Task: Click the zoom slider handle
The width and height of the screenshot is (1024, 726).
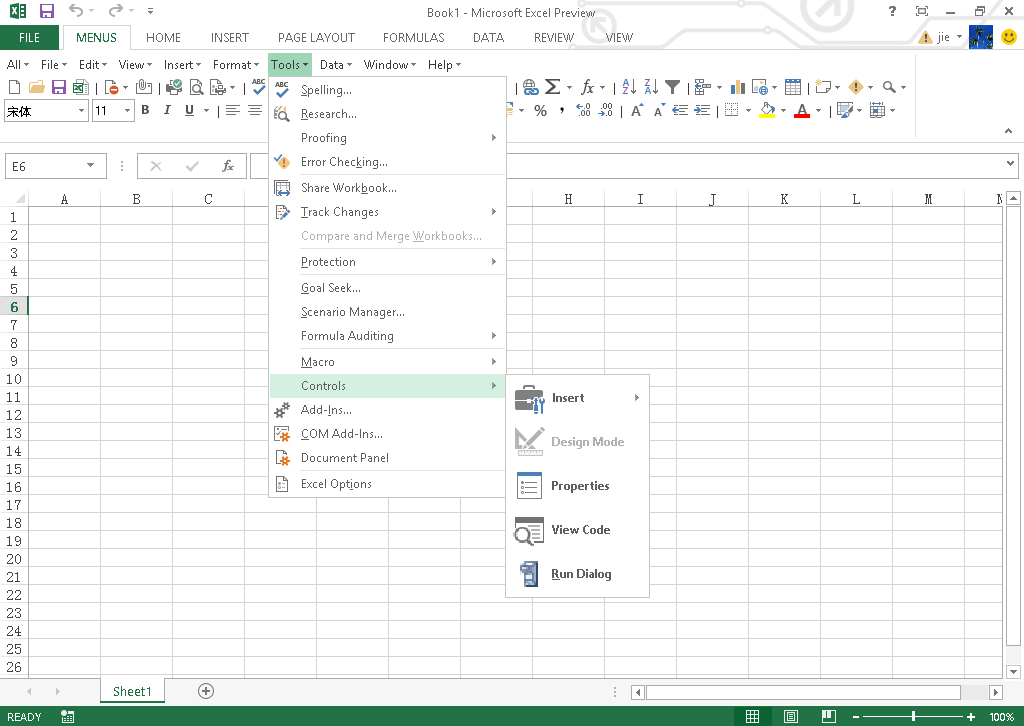Action: (913, 717)
